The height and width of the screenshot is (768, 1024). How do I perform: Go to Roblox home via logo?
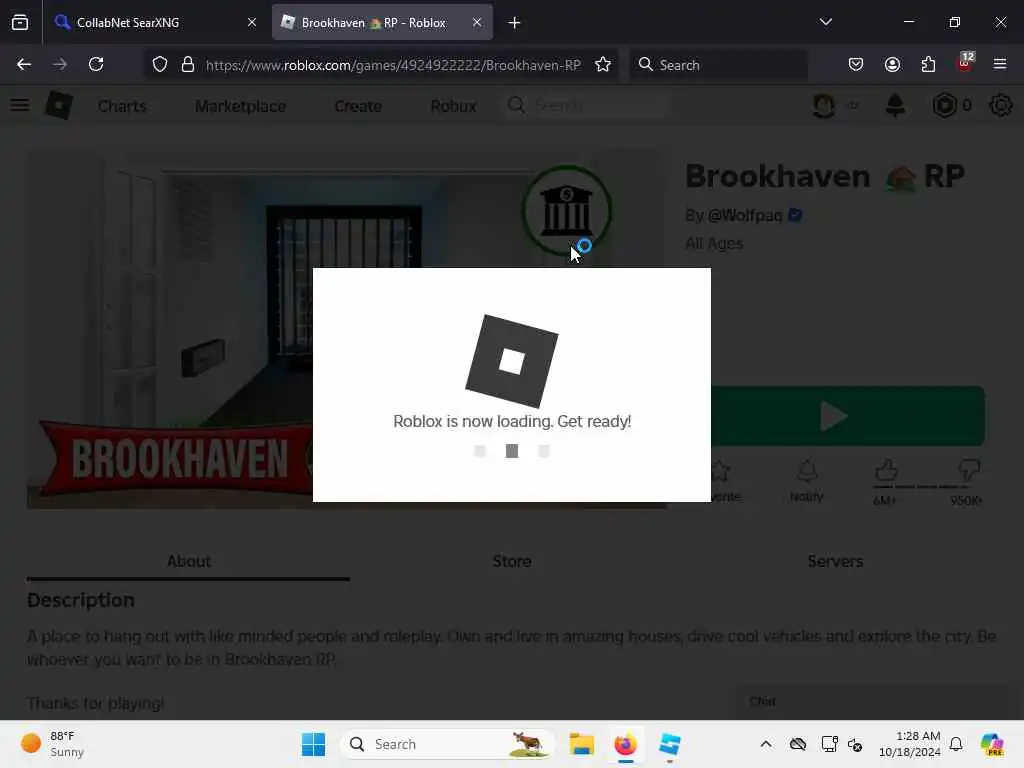59,105
